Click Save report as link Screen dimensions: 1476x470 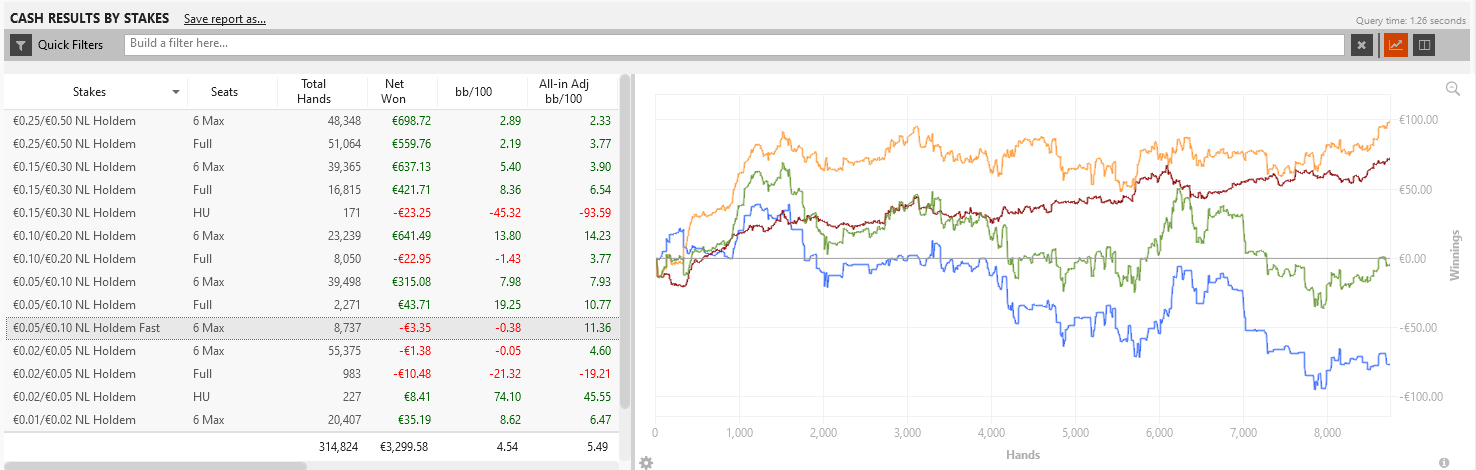225,19
